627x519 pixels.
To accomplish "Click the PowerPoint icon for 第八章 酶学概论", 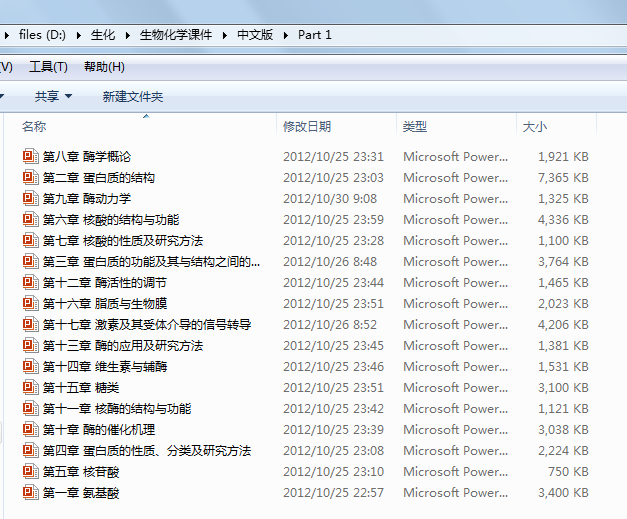I will [x=30, y=157].
